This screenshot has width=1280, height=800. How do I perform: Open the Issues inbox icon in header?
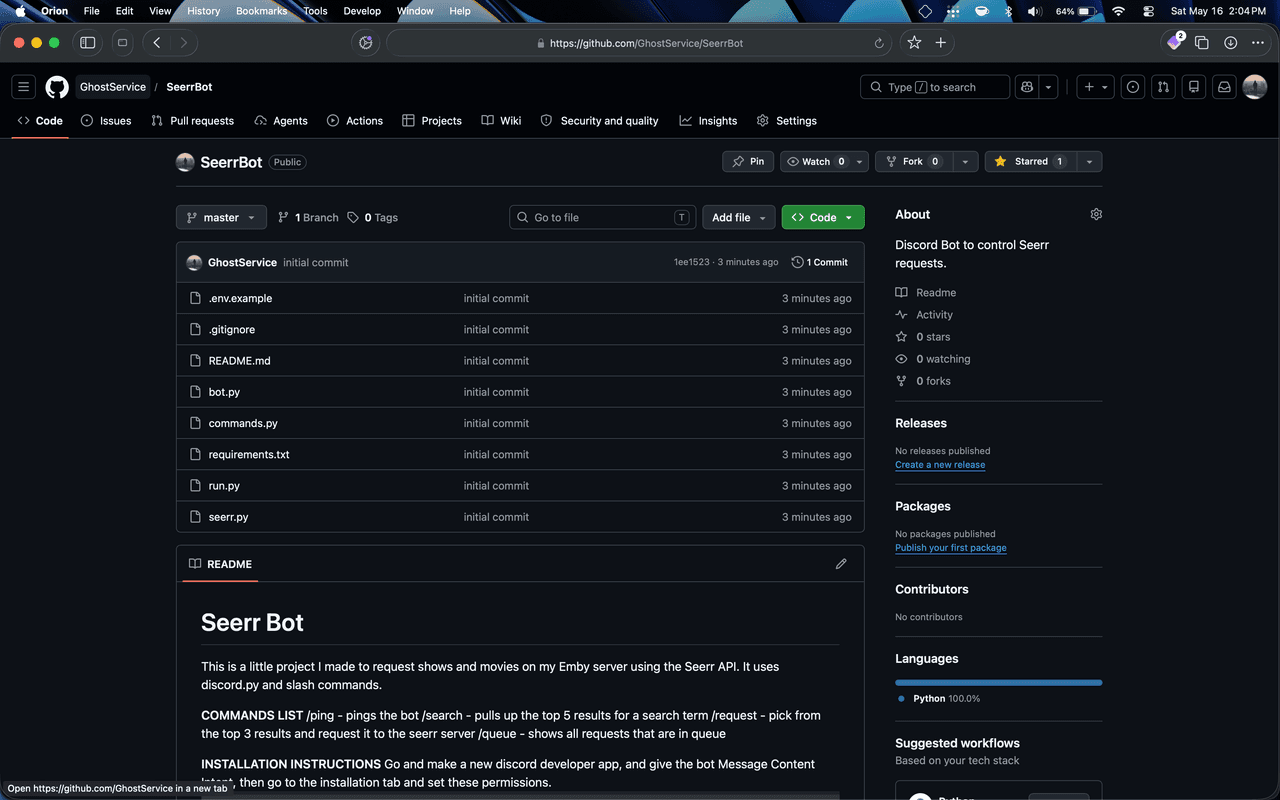pos(1132,87)
